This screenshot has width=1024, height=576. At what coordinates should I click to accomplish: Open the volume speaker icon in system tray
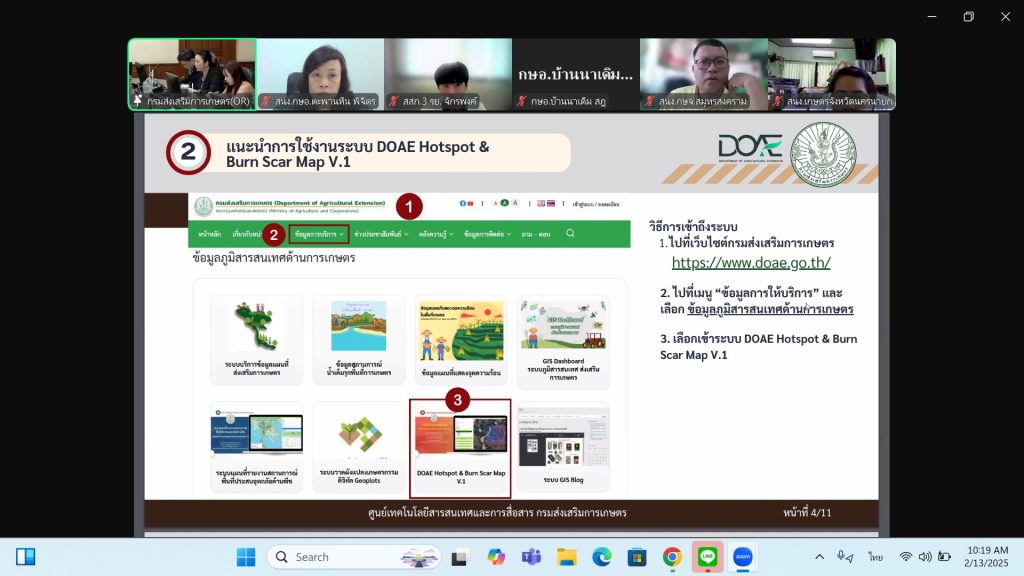point(925,557)
